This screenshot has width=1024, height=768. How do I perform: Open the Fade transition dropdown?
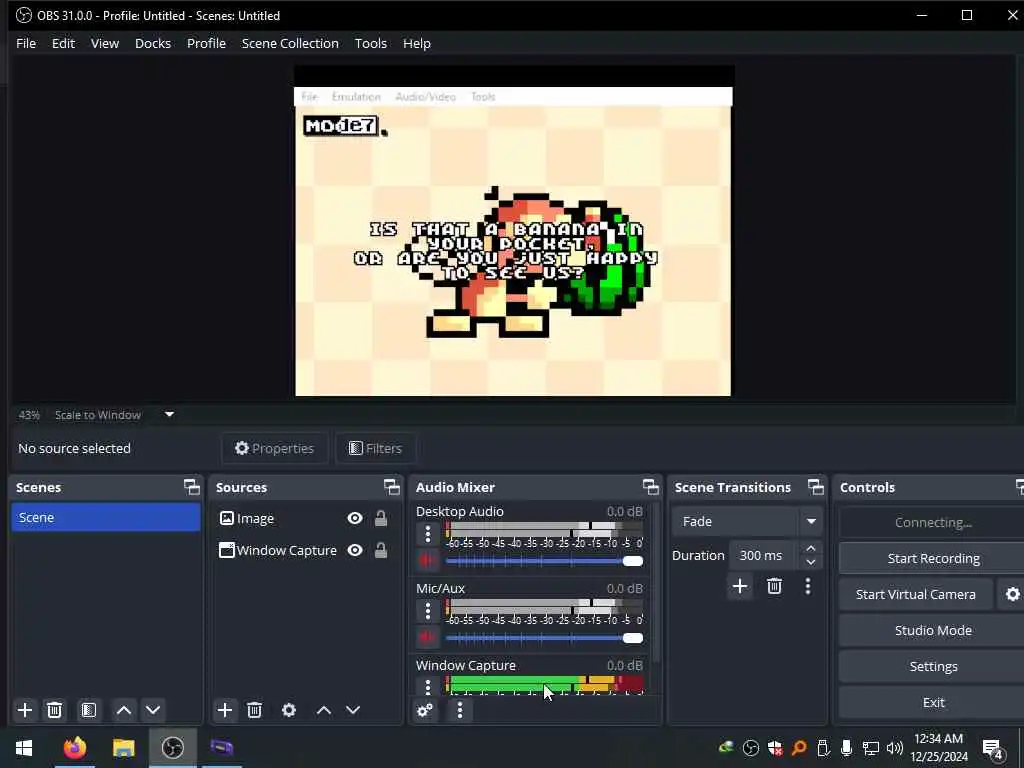point(747,521)
